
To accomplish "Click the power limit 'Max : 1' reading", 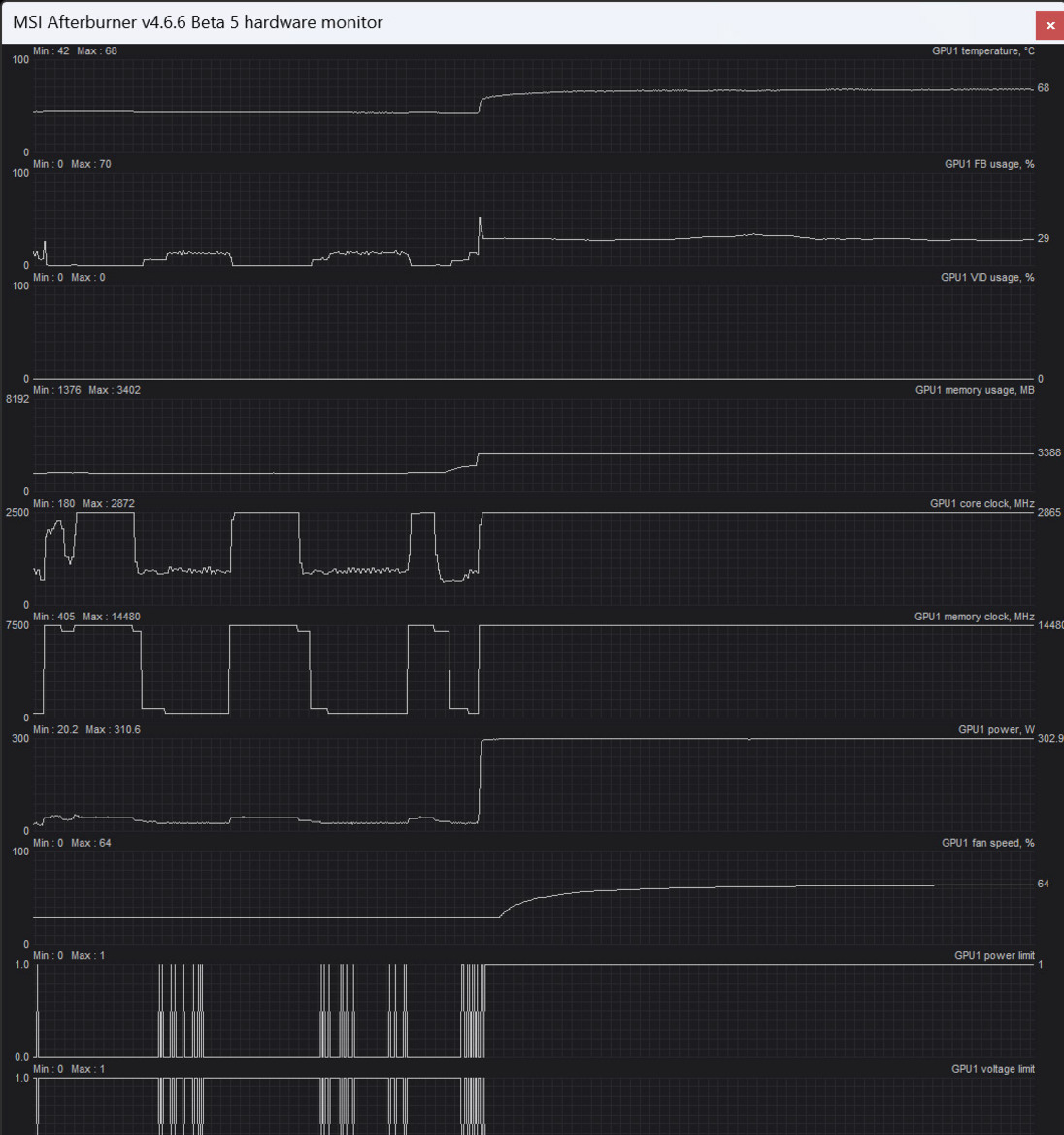I will tap(88, 955).
